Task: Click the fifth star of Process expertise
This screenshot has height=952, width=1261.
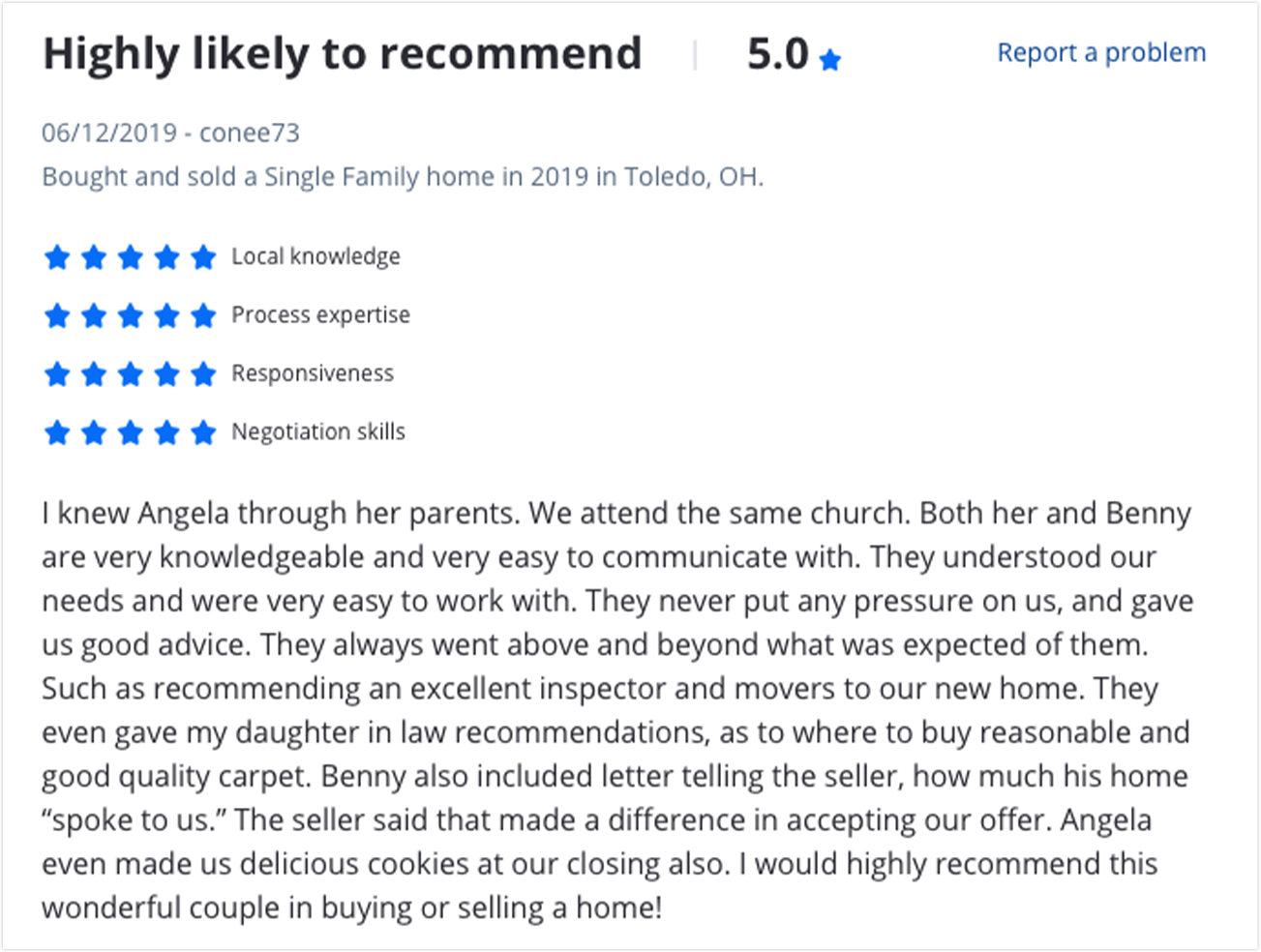Action: [203, 315]
